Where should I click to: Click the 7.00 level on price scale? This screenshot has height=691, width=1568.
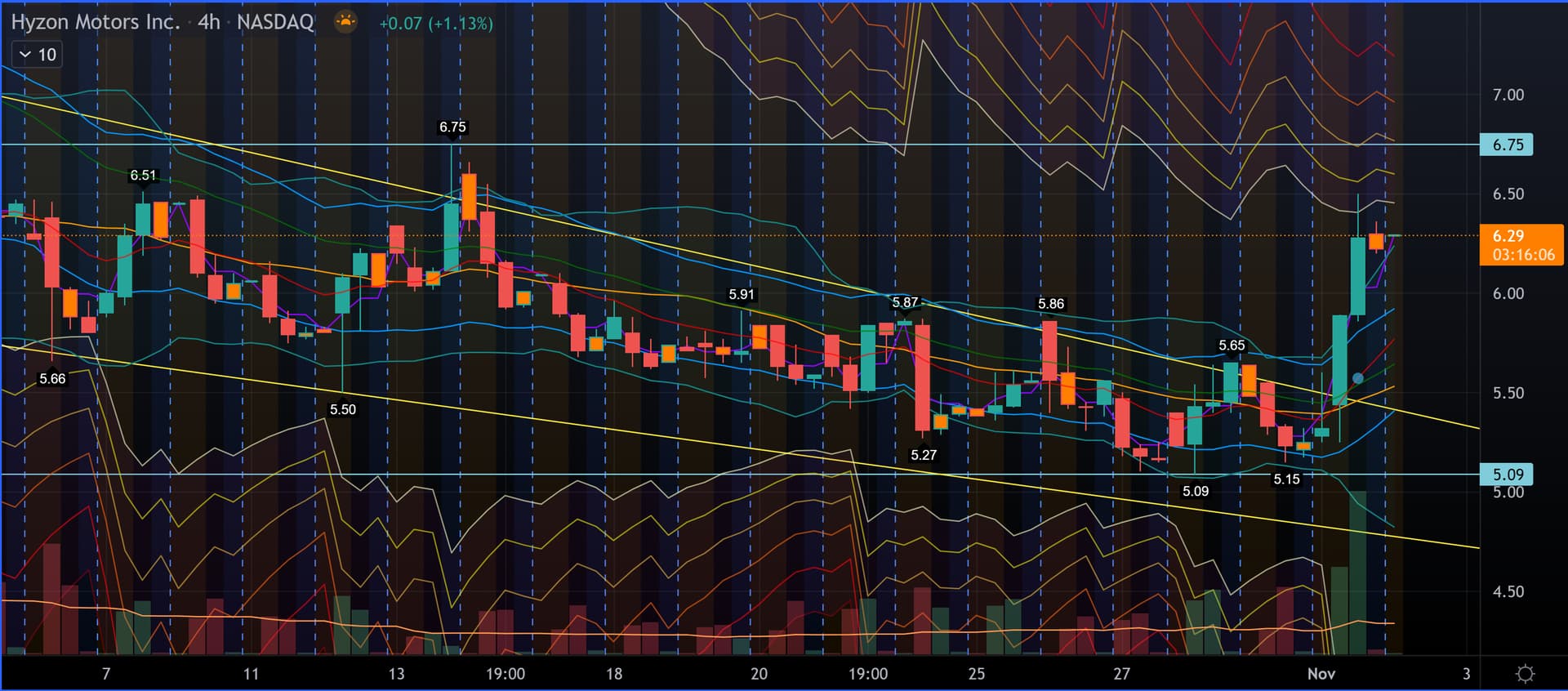(1508, 95)
